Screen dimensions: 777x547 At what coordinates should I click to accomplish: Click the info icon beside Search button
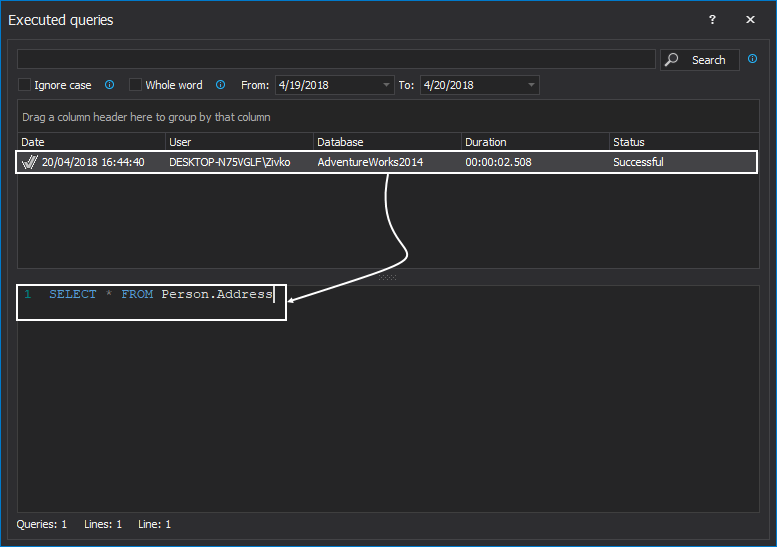tap(752, 59)
